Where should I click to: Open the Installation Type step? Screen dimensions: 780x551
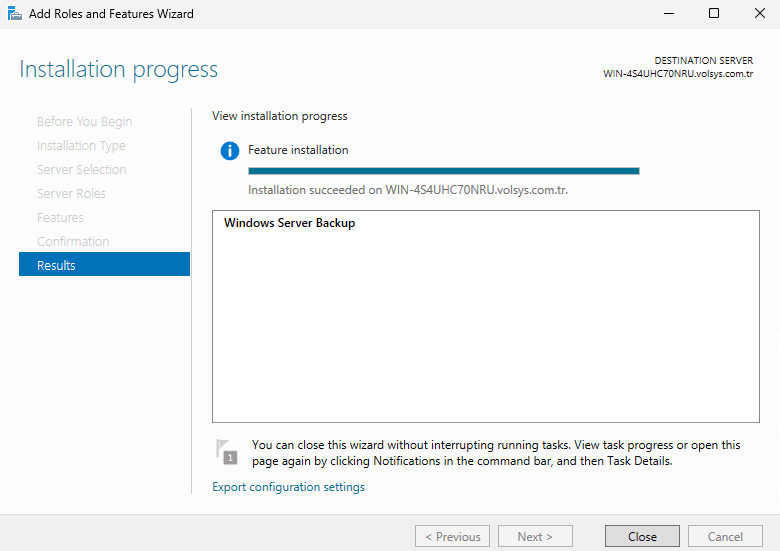click(81, 146)
